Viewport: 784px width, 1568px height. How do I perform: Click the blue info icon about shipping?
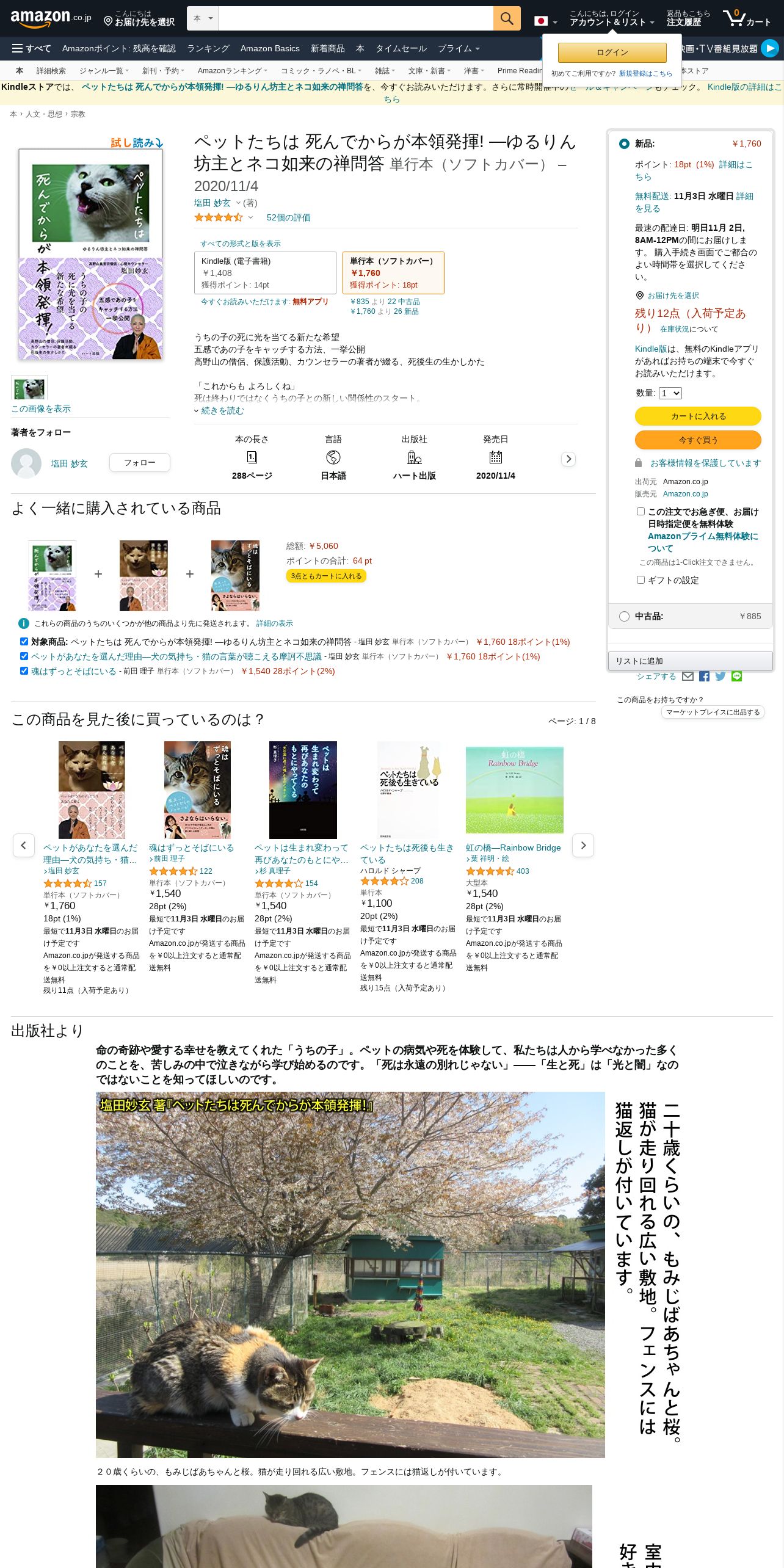tap(24, 623)
